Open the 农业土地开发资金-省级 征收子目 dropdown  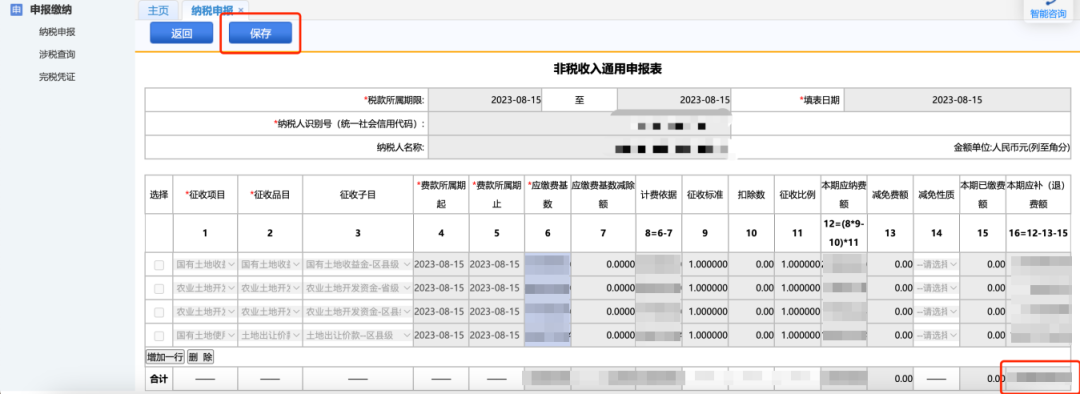(357, 288)
